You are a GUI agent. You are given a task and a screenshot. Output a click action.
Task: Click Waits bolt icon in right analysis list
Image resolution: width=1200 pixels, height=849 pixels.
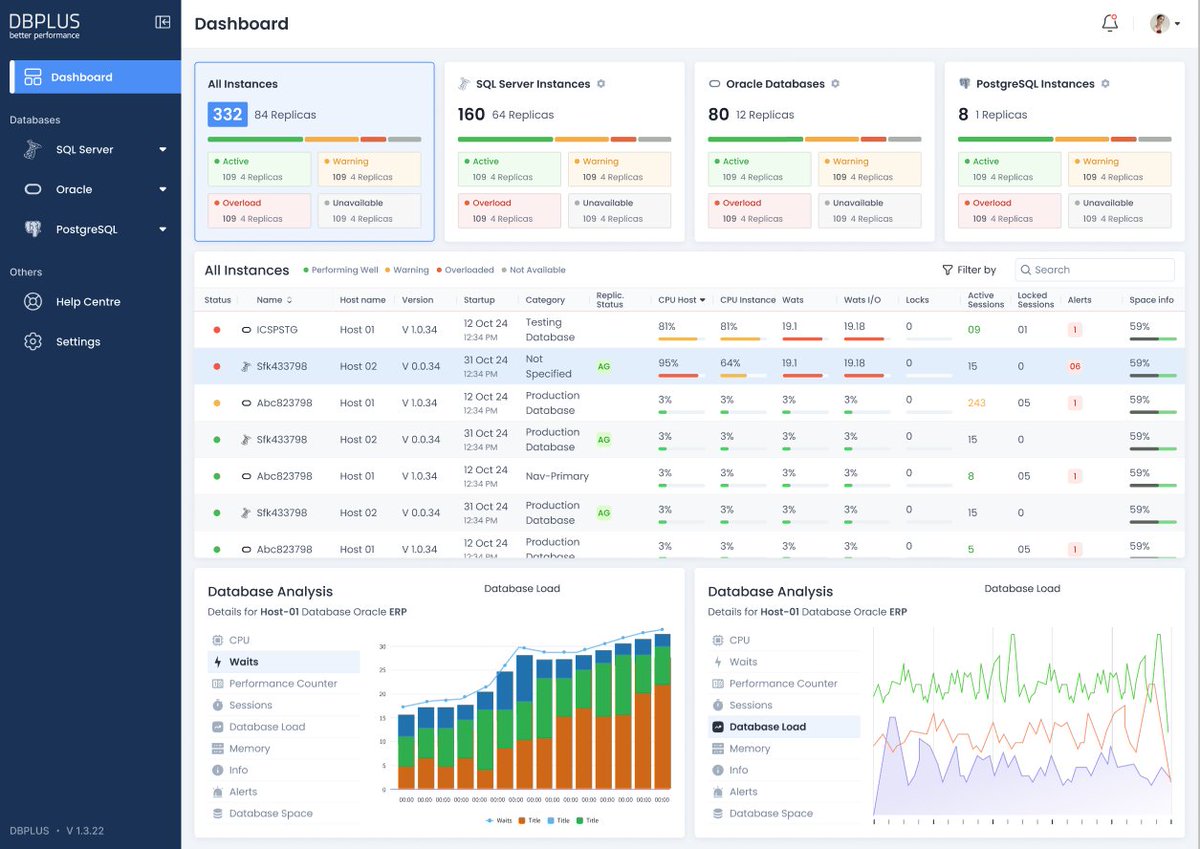pyautogui.click(x=718, y=662)
